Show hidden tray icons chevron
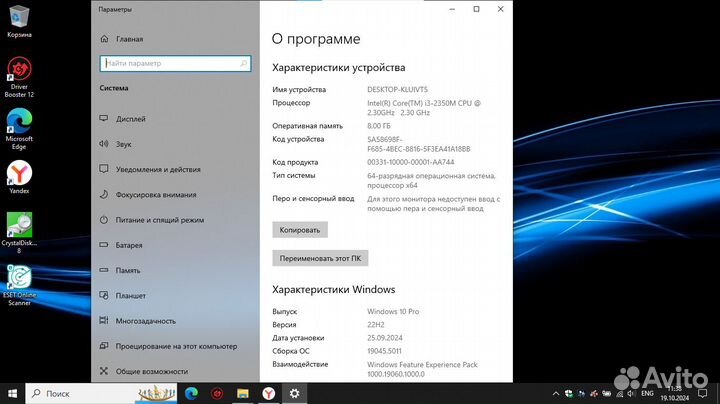Screen dimensions: 720x404 click(x=556, y=394)
